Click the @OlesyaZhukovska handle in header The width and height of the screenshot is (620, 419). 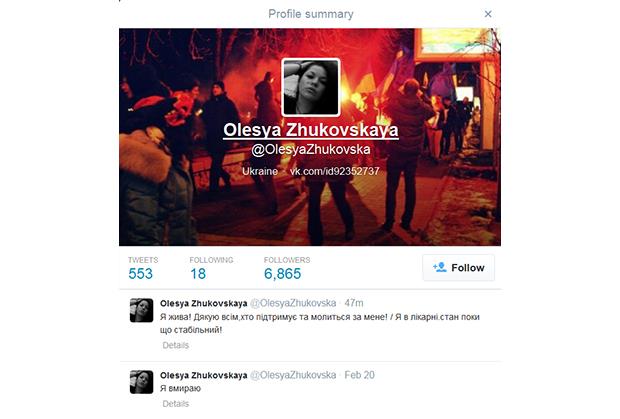point(311,149)
